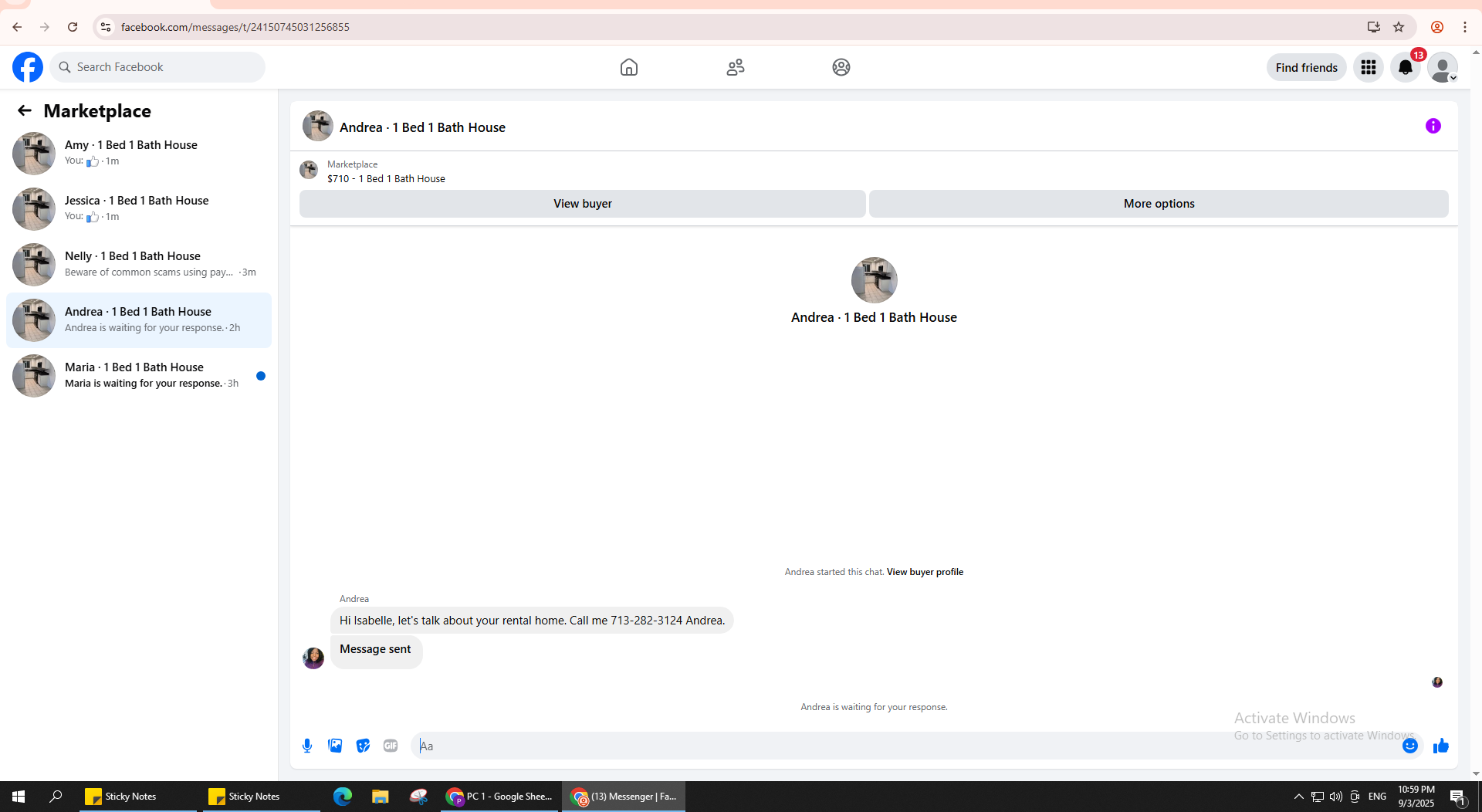Reload the page

(73, 27)
